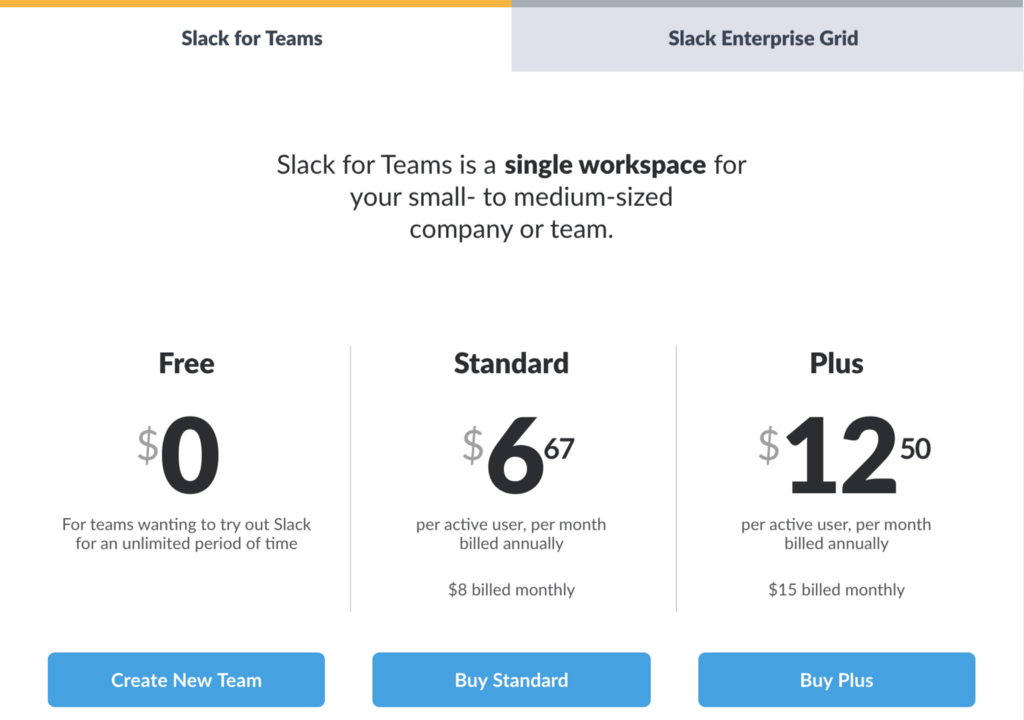Click the Buy Plus button

tap(836, 679)
